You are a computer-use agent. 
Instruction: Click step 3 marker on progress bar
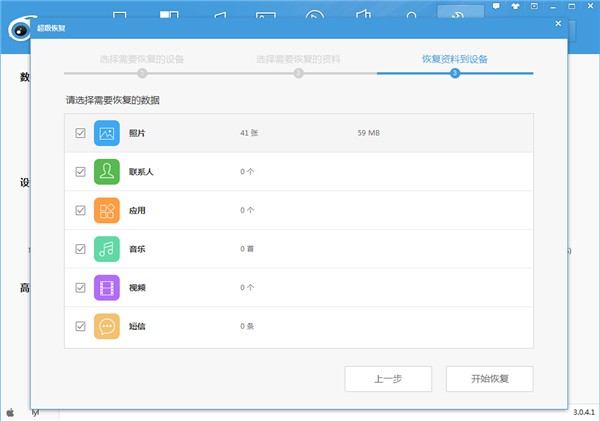(455, 73)
